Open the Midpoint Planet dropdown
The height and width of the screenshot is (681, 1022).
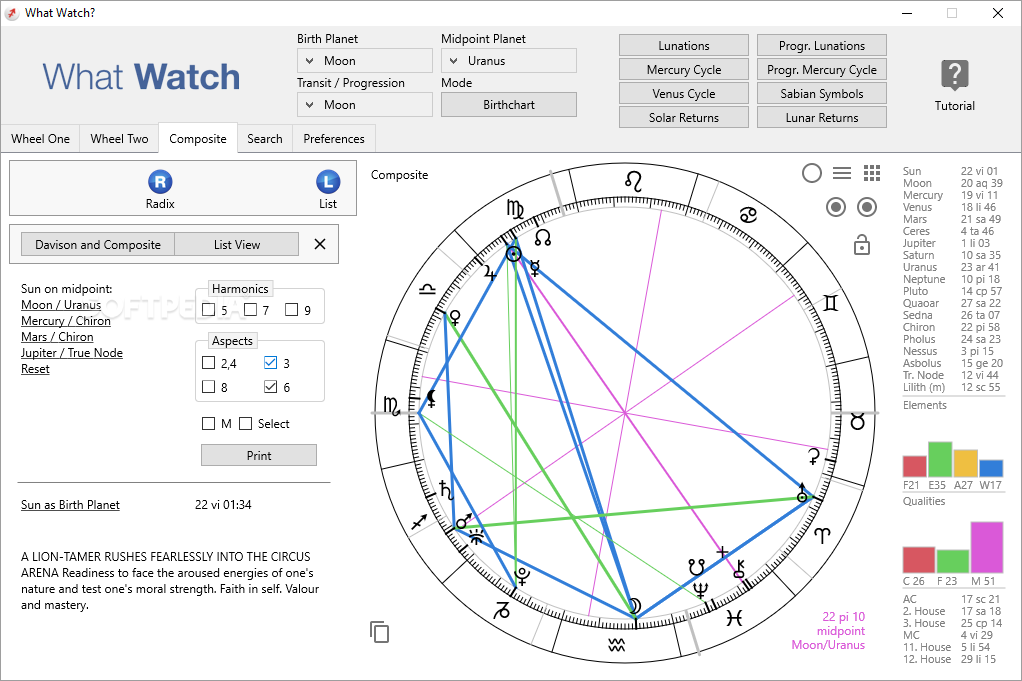pyautogui.click(x=508, y=61)
